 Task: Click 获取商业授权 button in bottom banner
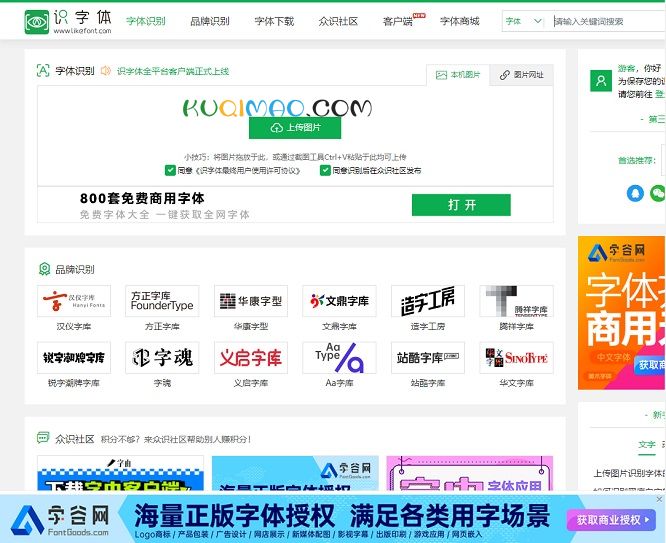(x=611, y=520)
